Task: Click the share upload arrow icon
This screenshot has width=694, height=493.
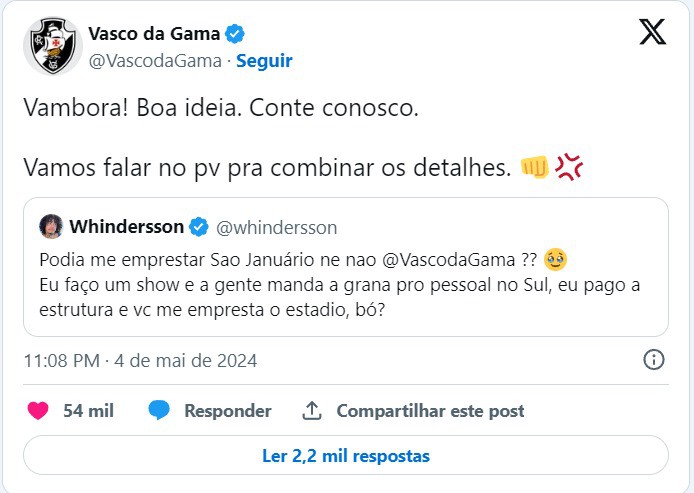Action: [312, 411]
